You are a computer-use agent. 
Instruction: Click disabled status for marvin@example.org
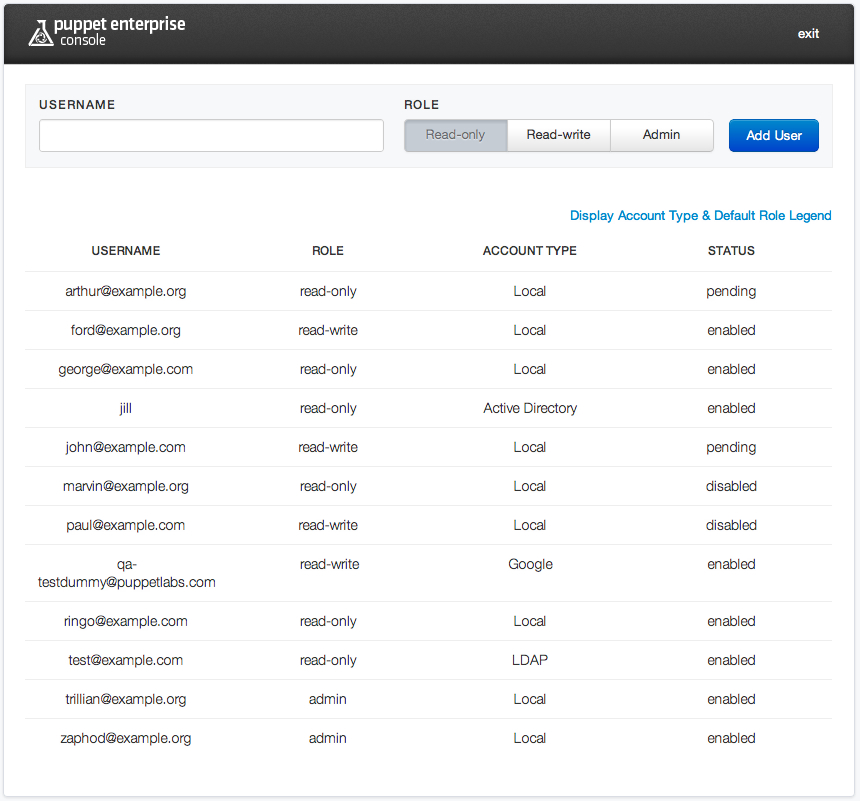[731, 487]
